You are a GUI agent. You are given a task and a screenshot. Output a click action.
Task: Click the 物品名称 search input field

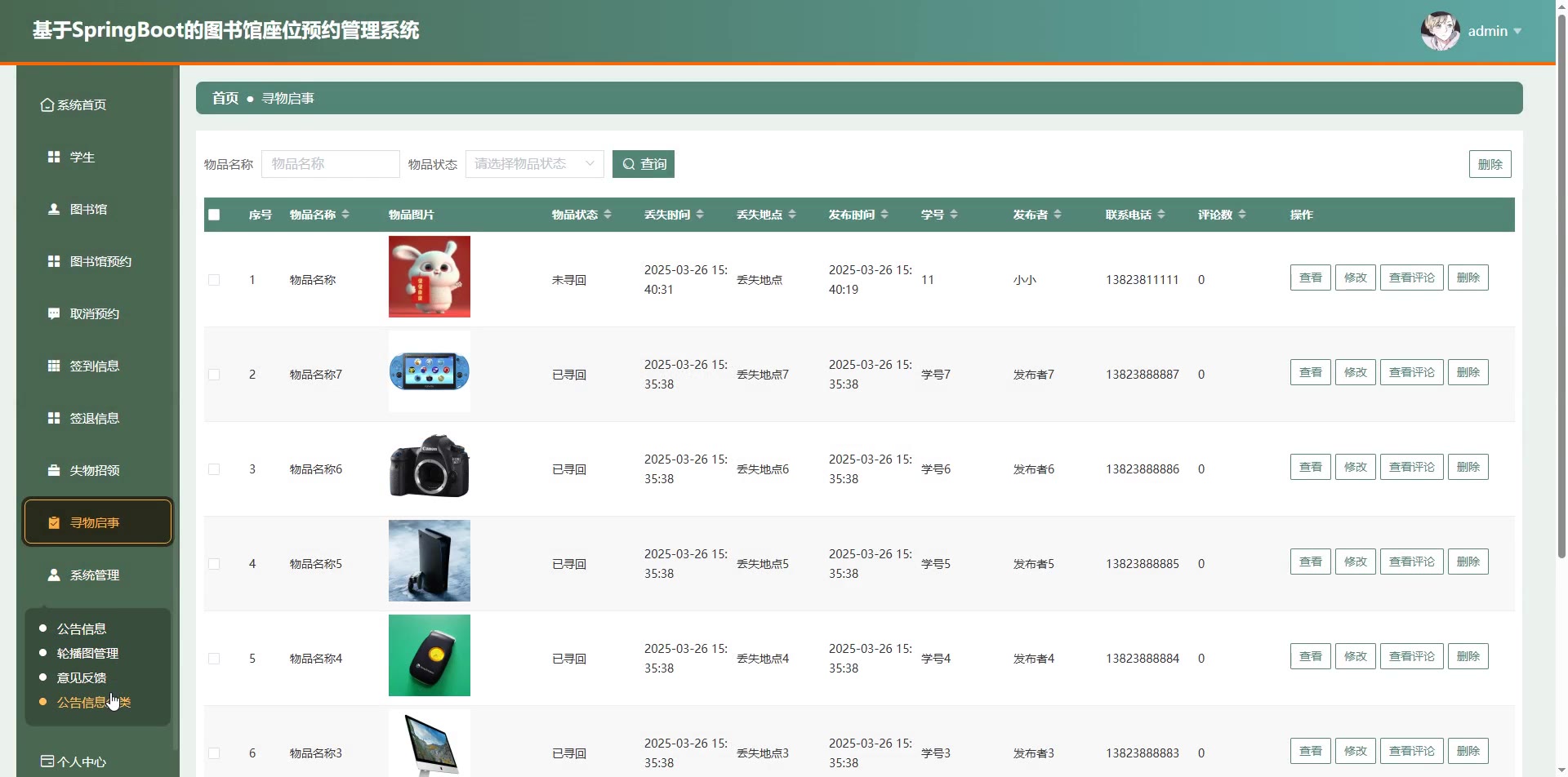(x=330, y=164)
